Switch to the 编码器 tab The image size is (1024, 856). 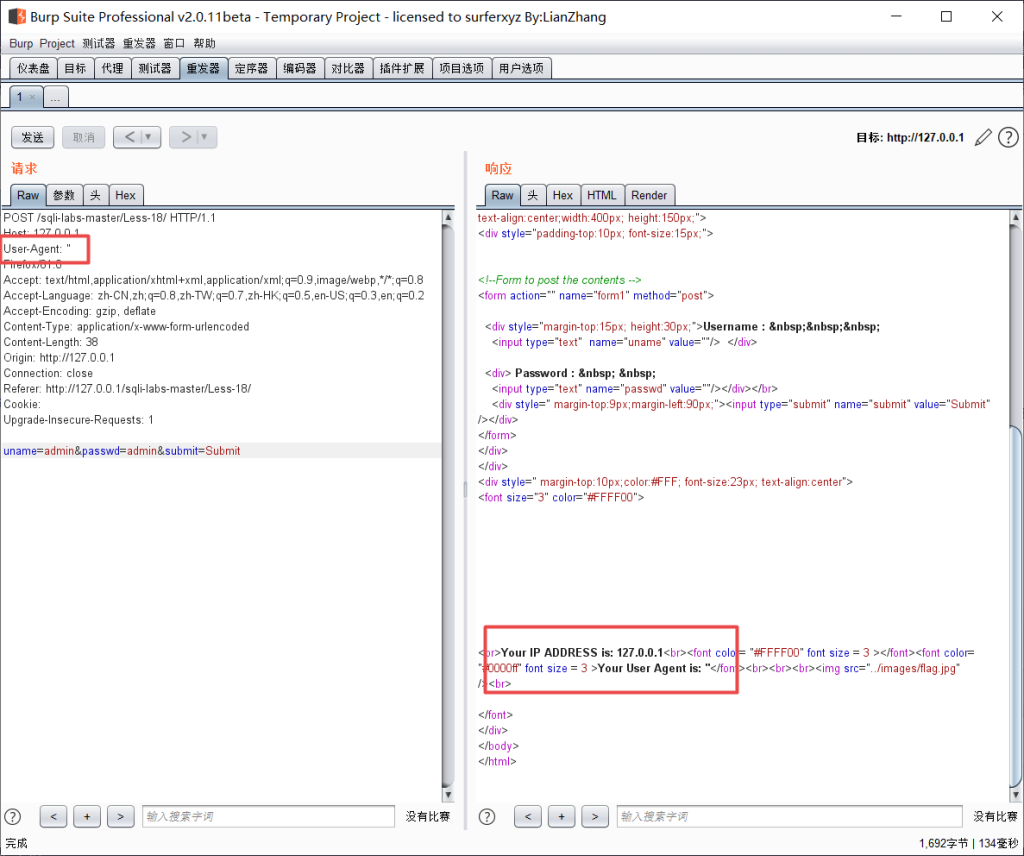(300, 69)
